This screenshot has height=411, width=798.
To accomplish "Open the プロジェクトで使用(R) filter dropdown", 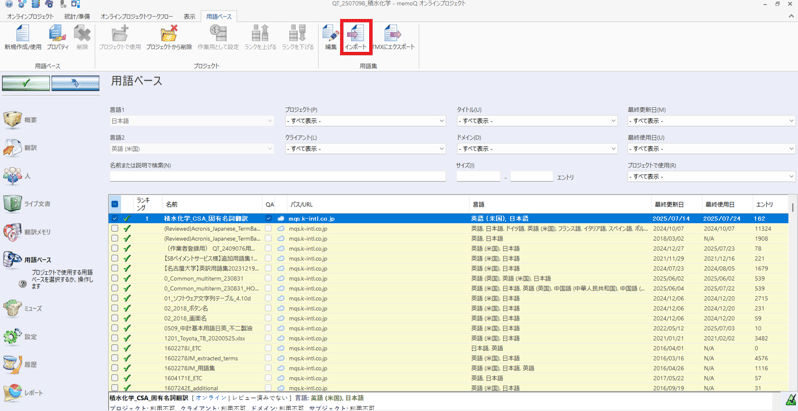I will click(x=711, y=177).
